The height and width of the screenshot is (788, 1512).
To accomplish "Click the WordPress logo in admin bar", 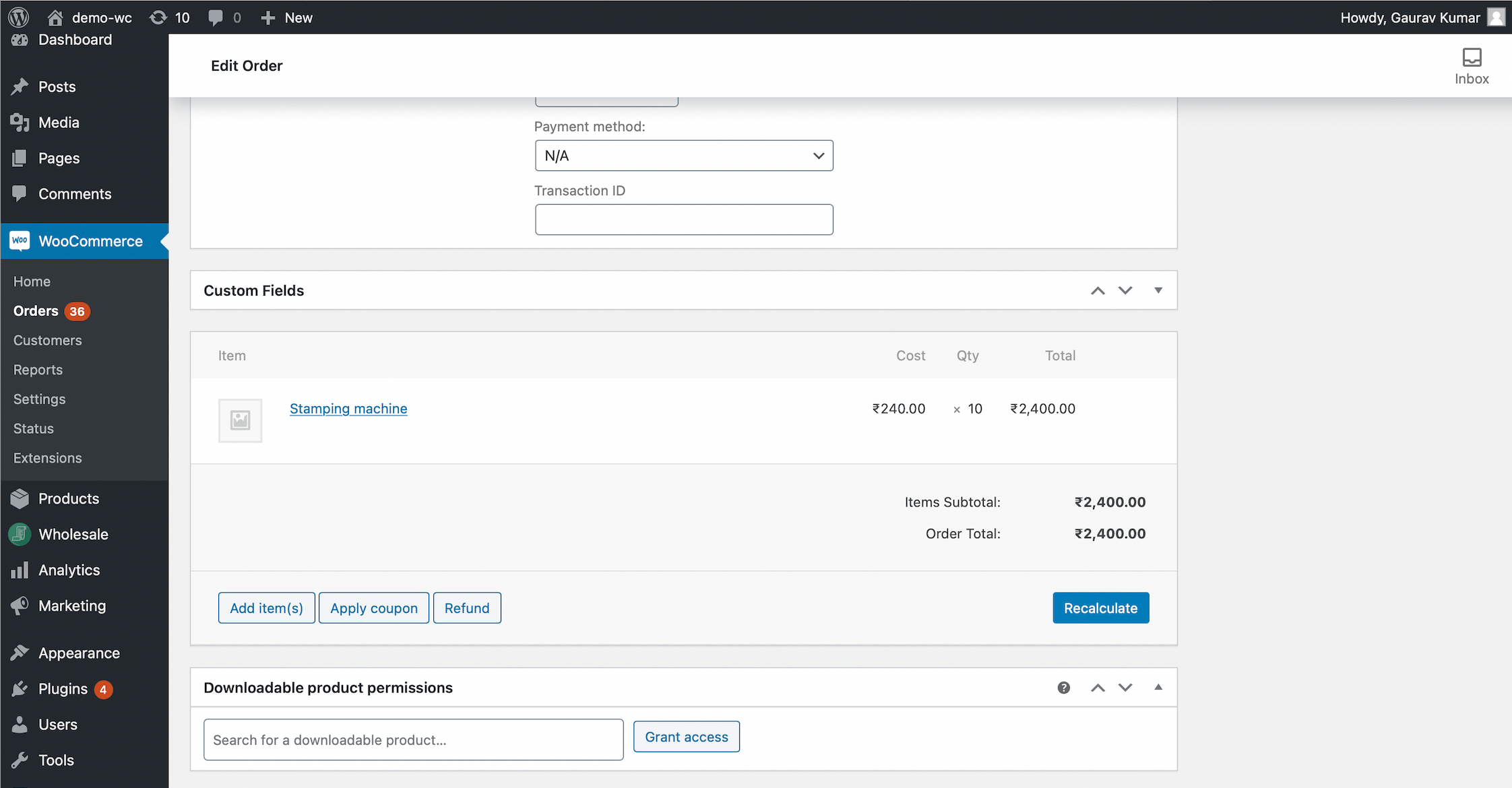I will (18, 17).
